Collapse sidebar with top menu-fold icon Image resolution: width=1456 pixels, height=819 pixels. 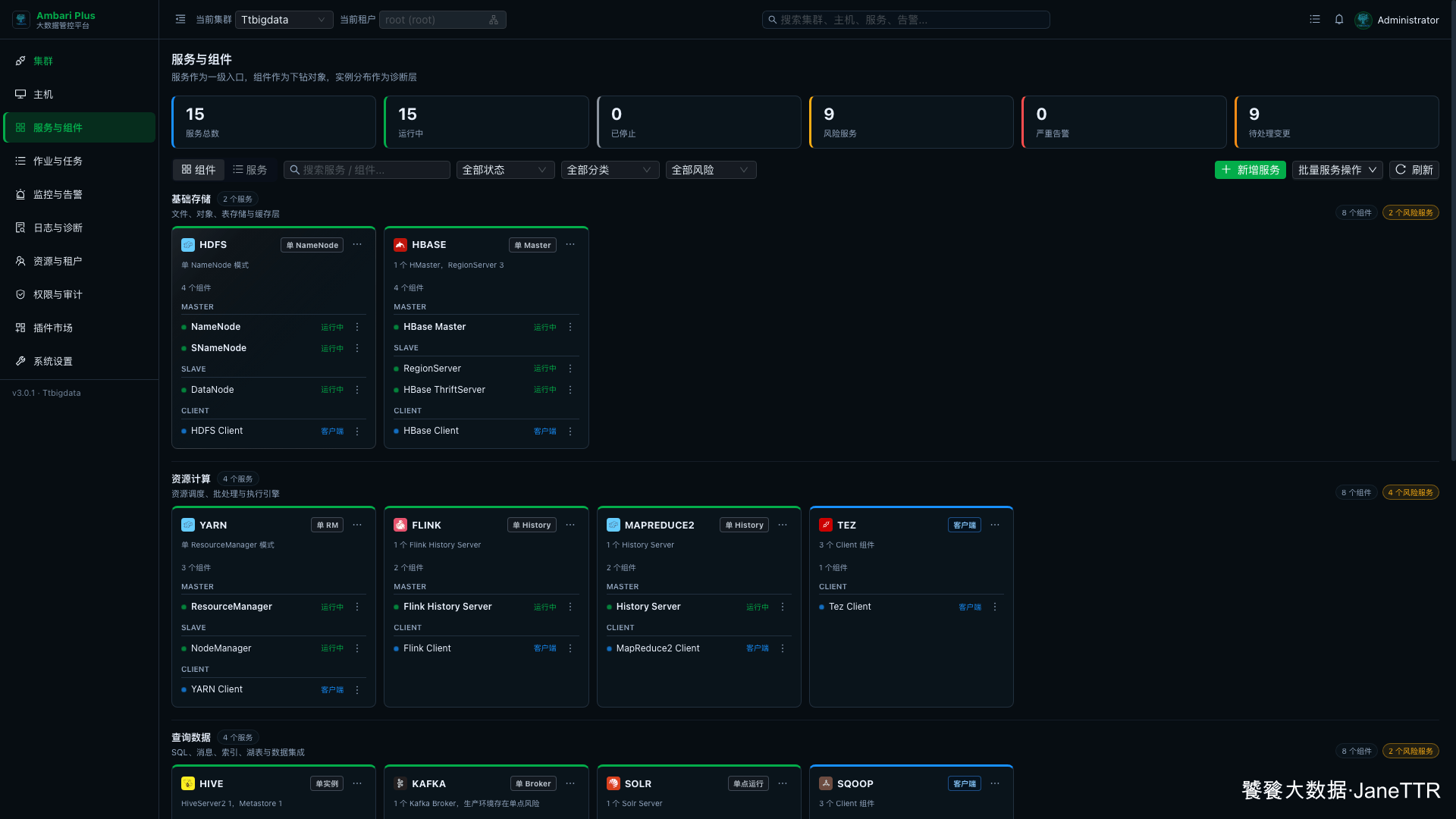tap(180, 20)
